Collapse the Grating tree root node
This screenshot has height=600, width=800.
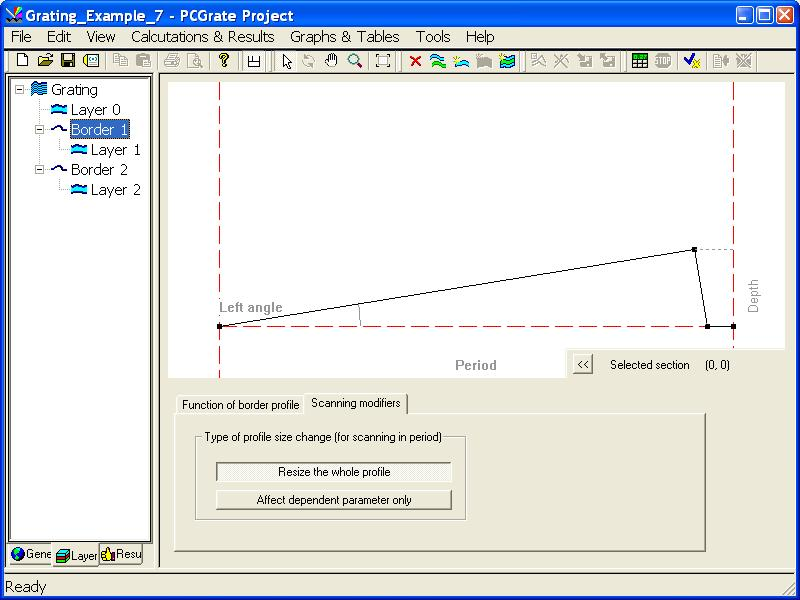click(20, 89)
